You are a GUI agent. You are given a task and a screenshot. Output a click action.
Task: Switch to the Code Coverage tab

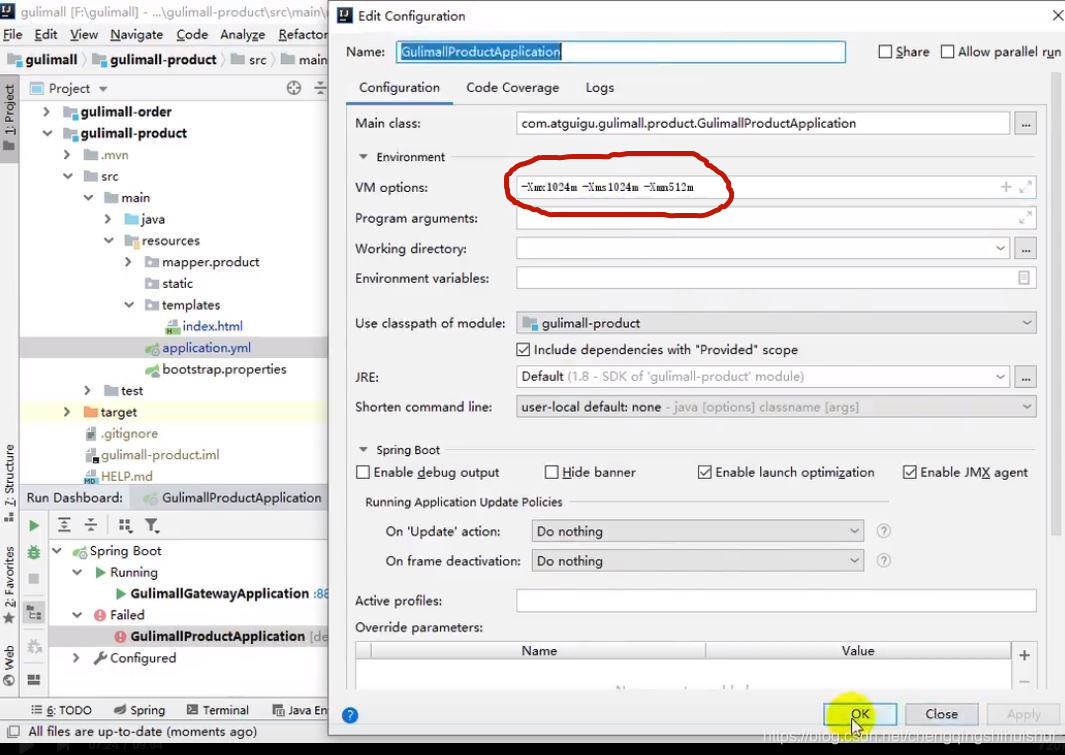(x=512, y=88)
